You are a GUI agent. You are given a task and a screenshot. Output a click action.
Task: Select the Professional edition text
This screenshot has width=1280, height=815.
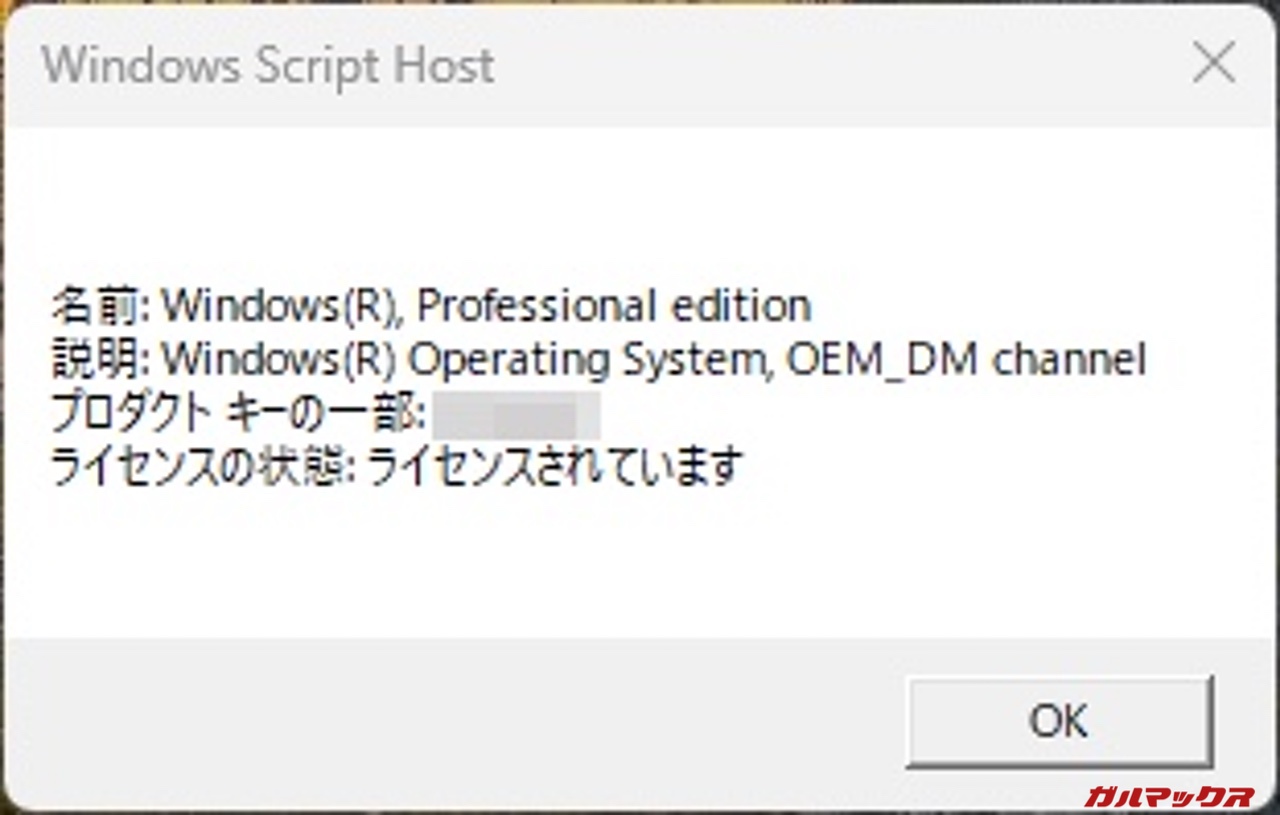click(613, 306)
